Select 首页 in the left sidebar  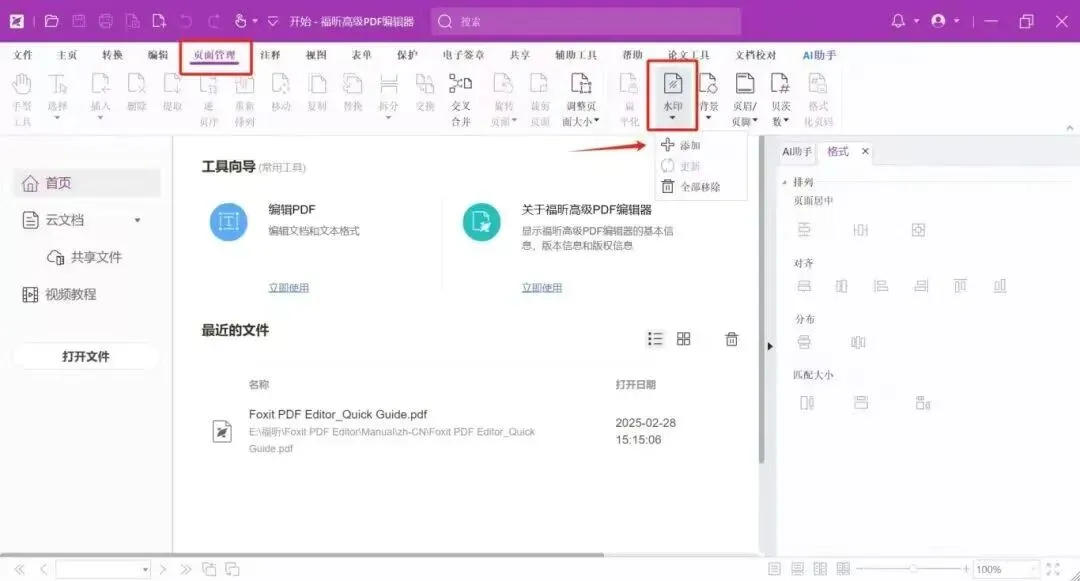[x=87, y=183]
